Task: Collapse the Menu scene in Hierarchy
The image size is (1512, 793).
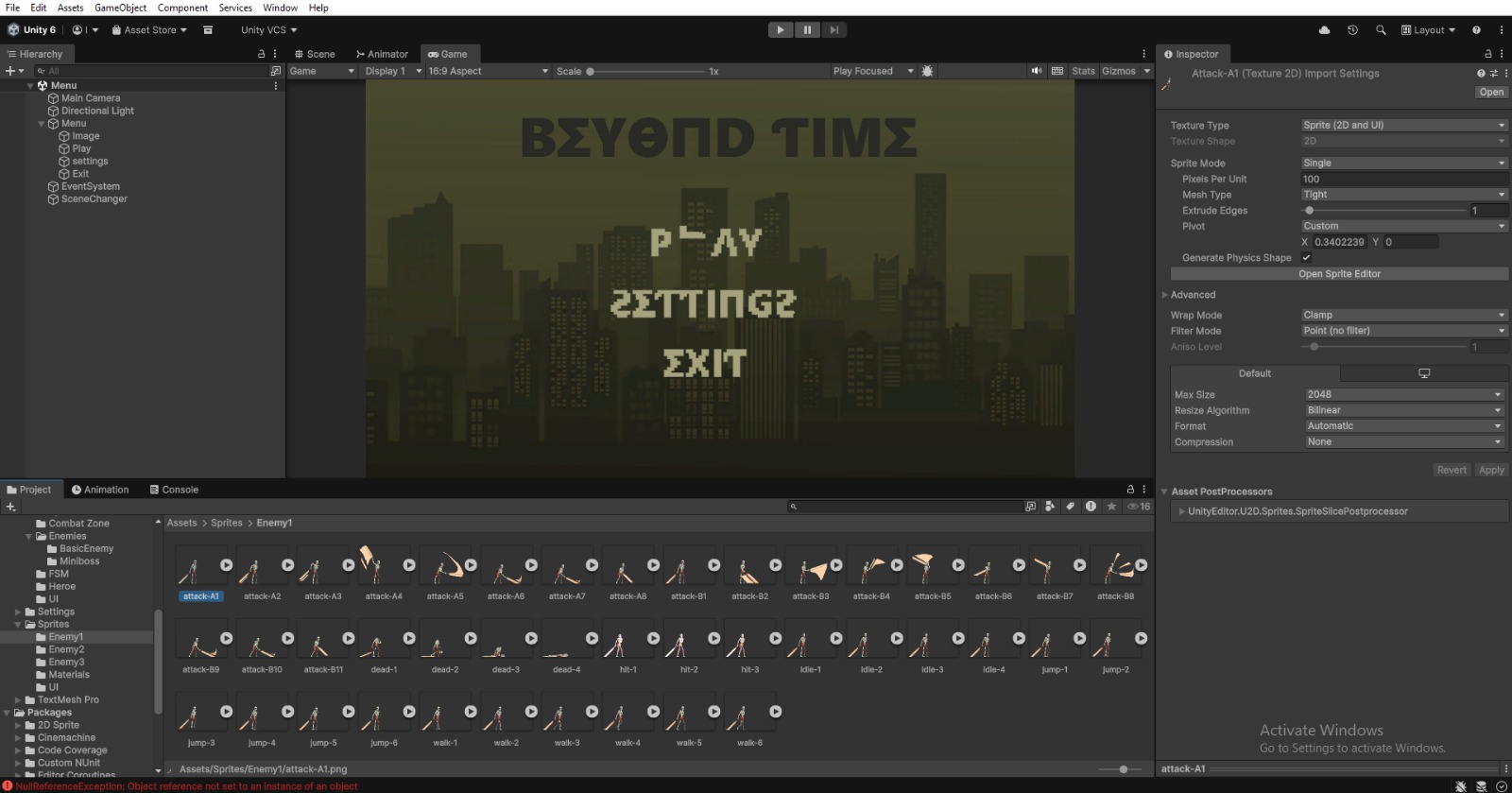Action: pyautogui.click(x=30, y=85)
